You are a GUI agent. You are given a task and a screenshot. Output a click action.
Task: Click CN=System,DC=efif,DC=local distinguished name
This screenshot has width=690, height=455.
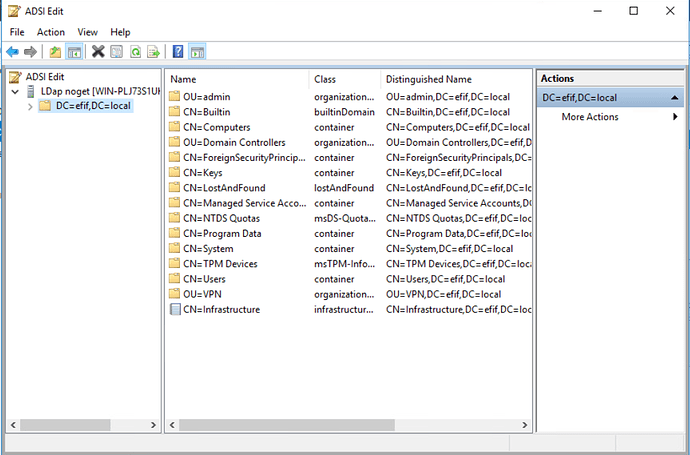tap(449, 249)
